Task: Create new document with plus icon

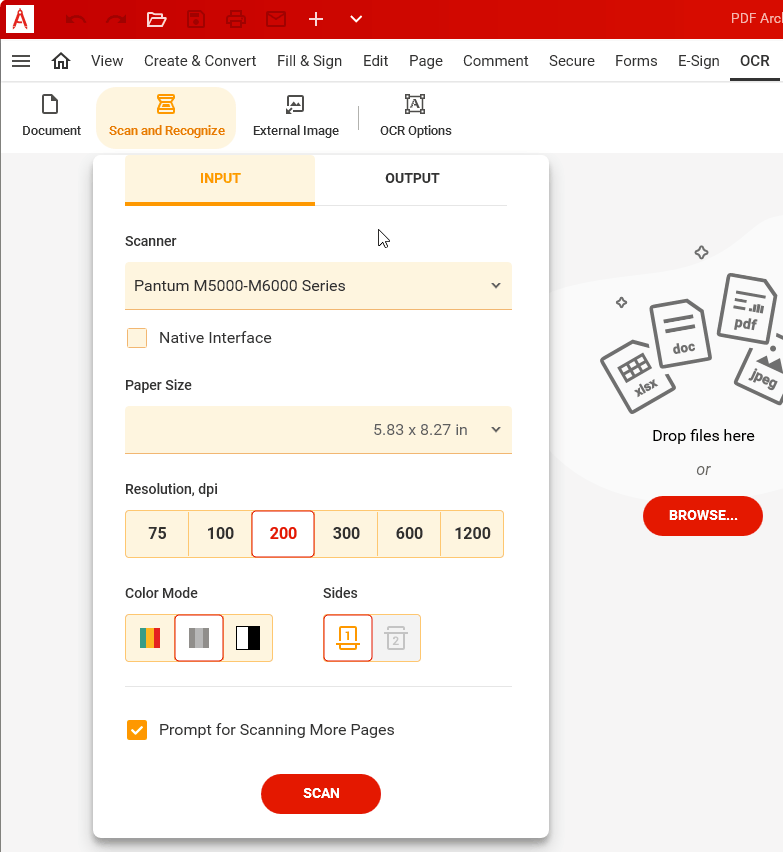Action: (x=316, y=20)
